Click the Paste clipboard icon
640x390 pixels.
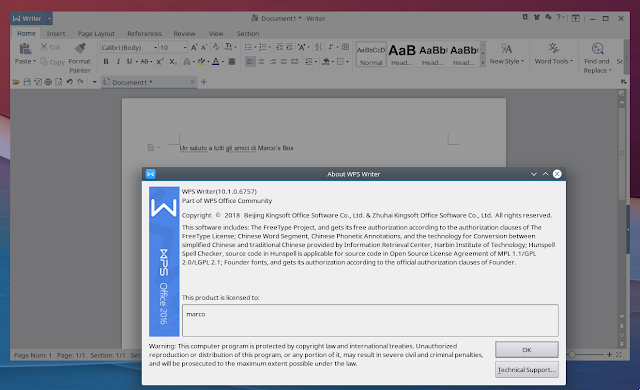pyautogui.click(x=25, y=49)
